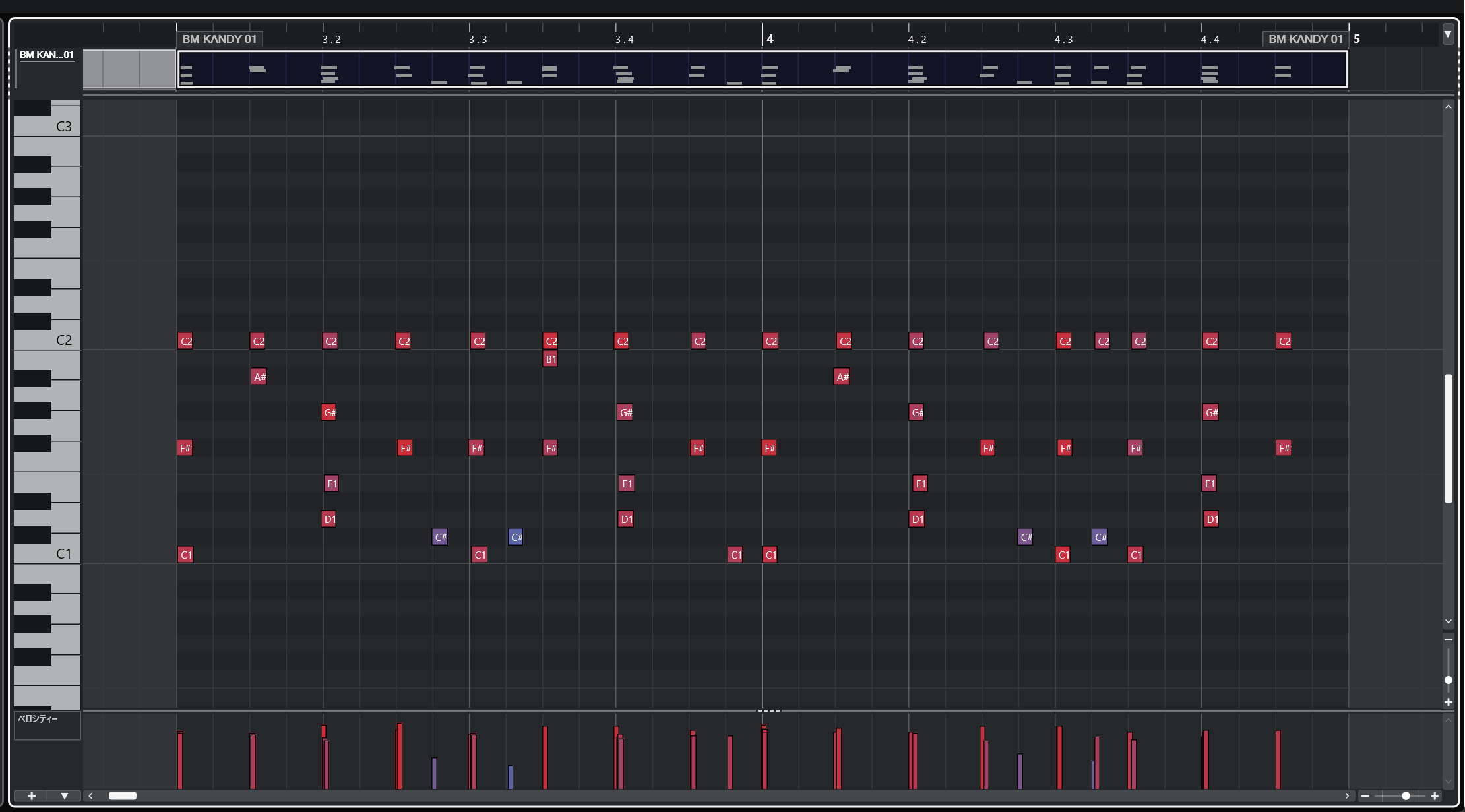This screenshot has height=812, width=1465.
Task: Add a new controller lane with plus button
Action: pyautogui.click(x=31, y=796)
